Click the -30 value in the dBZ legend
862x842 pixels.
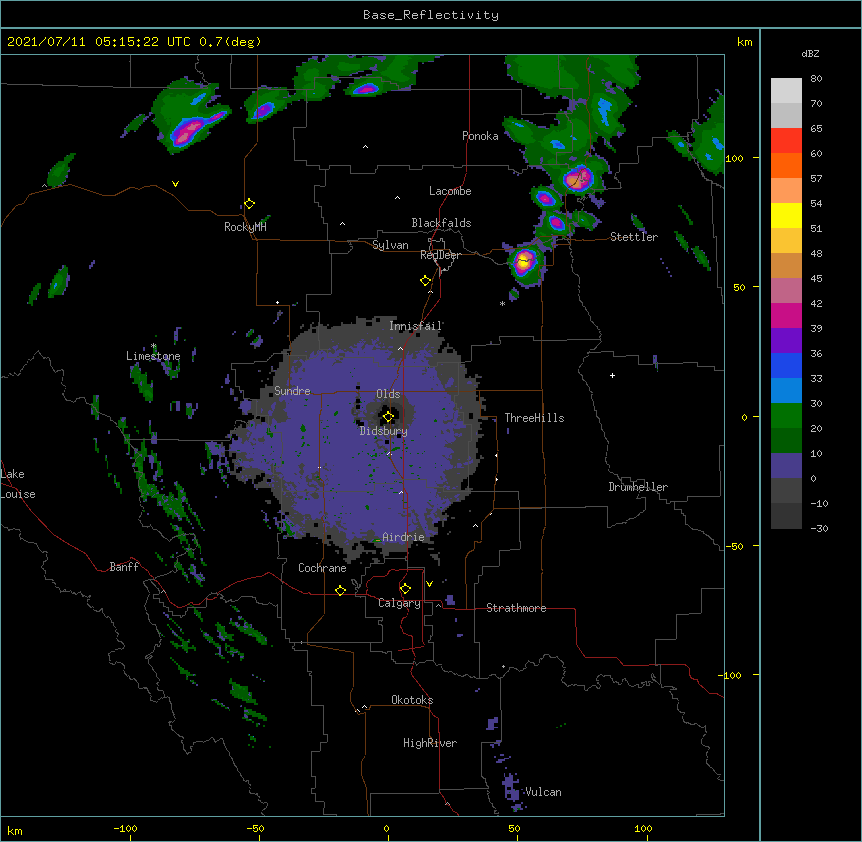pyautogui.click(x=819, y=528)
